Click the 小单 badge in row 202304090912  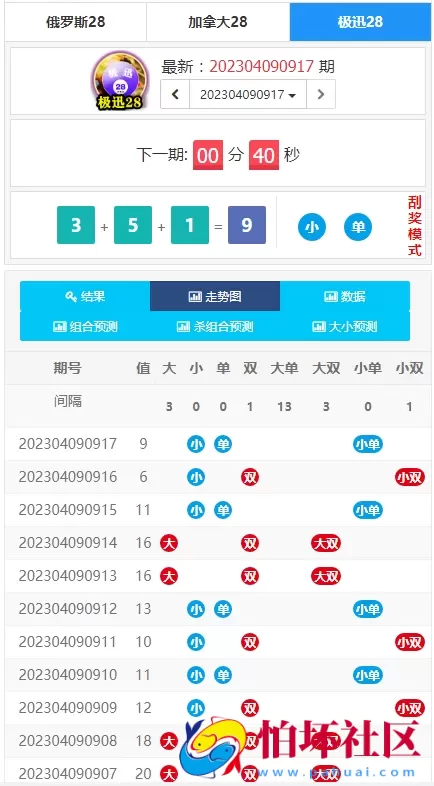click(368, 609)
